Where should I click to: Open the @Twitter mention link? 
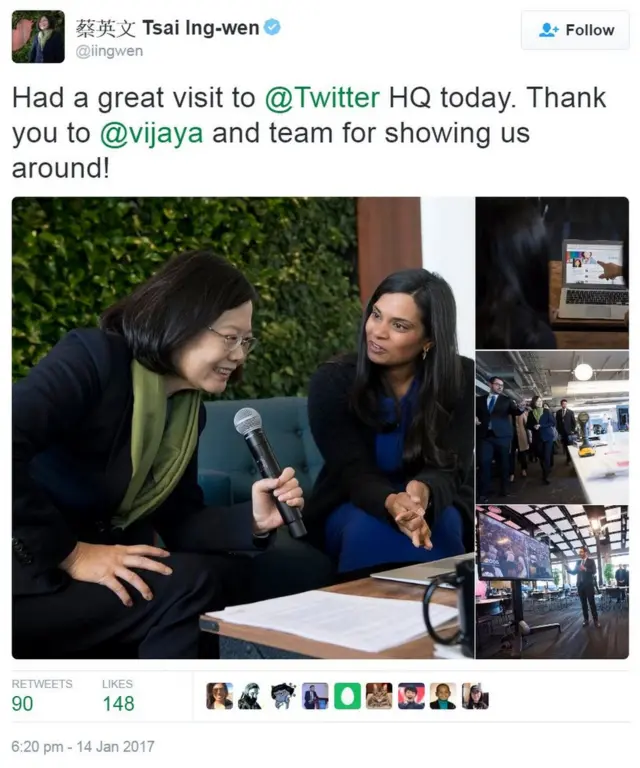[322, 97]
